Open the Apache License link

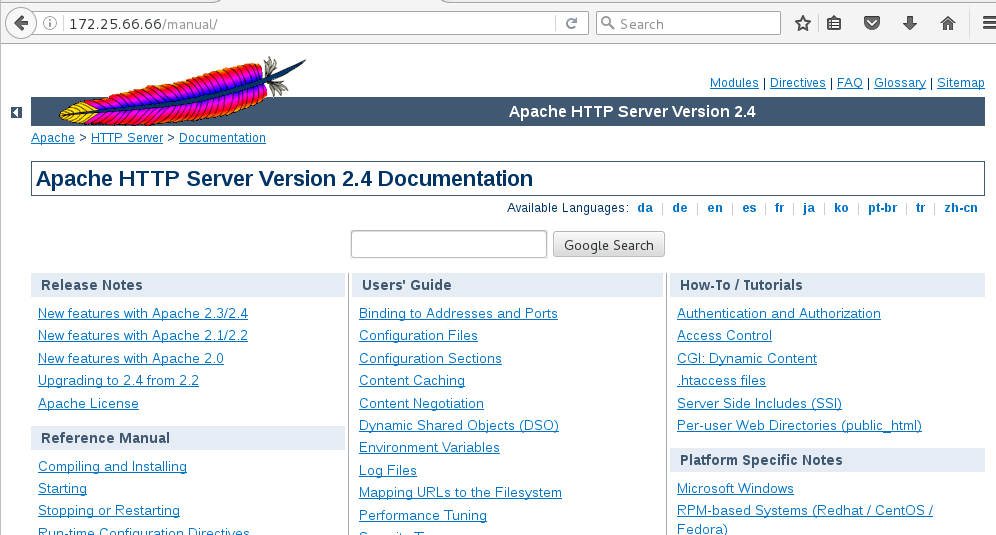click(88, 403)
